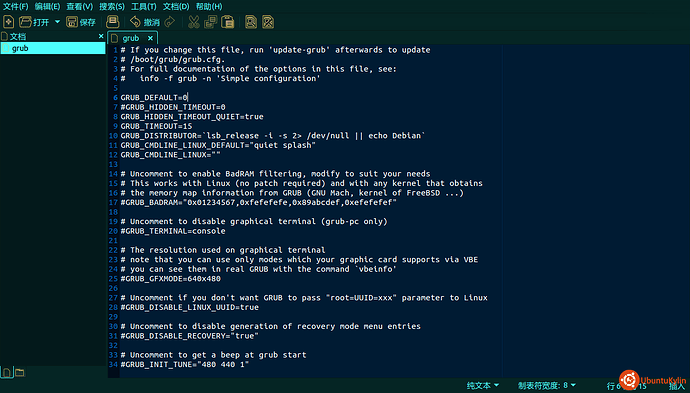Click the paste clipboard icon
The image size is (690, 393).
pyautogui.click(x=228, y=22)
